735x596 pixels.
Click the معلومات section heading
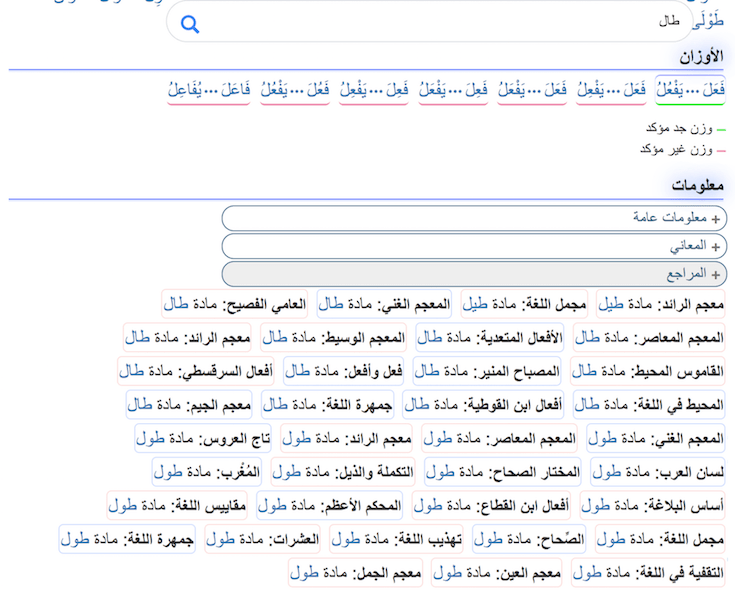pos(698,186)
